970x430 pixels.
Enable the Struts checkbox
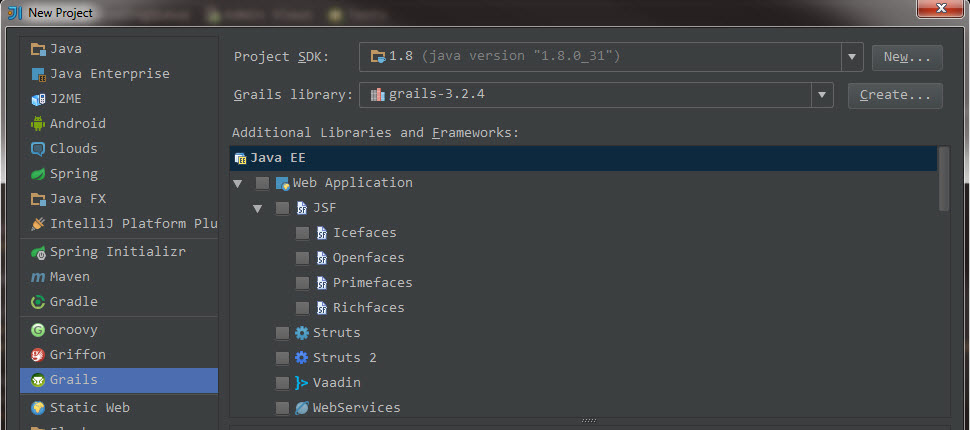(x=282, y=333)
